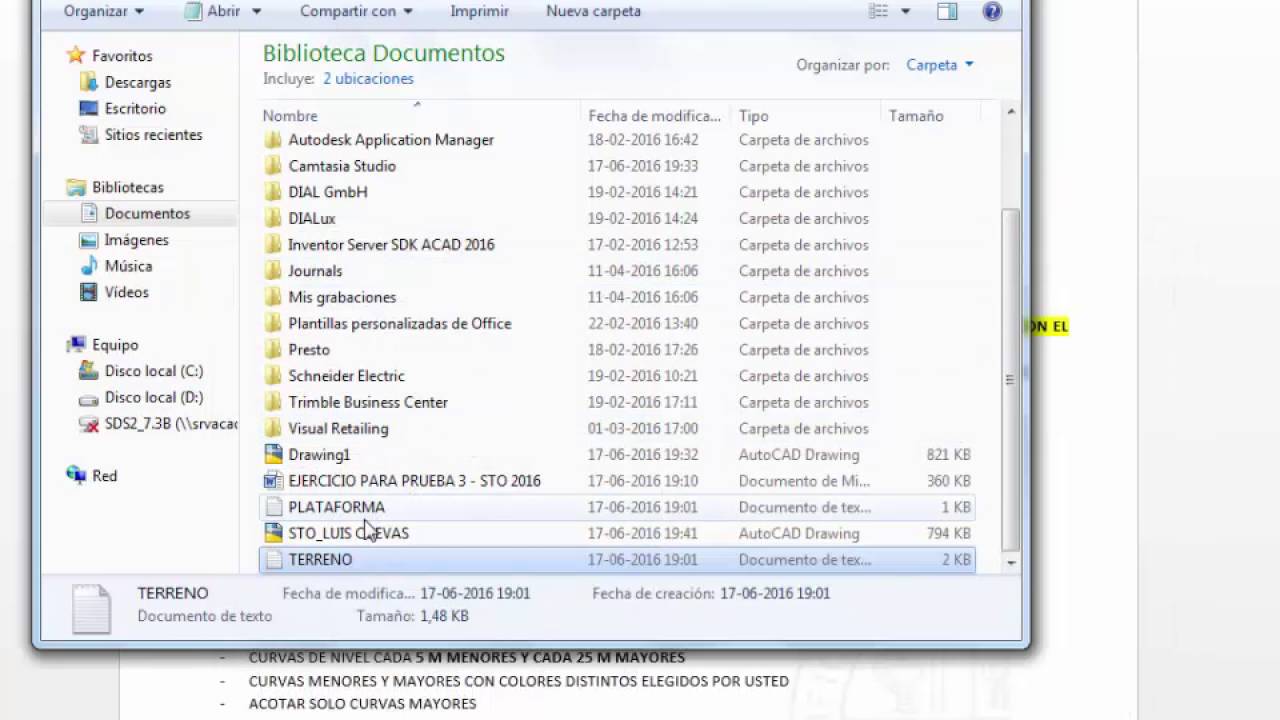
Task: Click the TERRENO document icon in details pane
Action: point(91,607)
